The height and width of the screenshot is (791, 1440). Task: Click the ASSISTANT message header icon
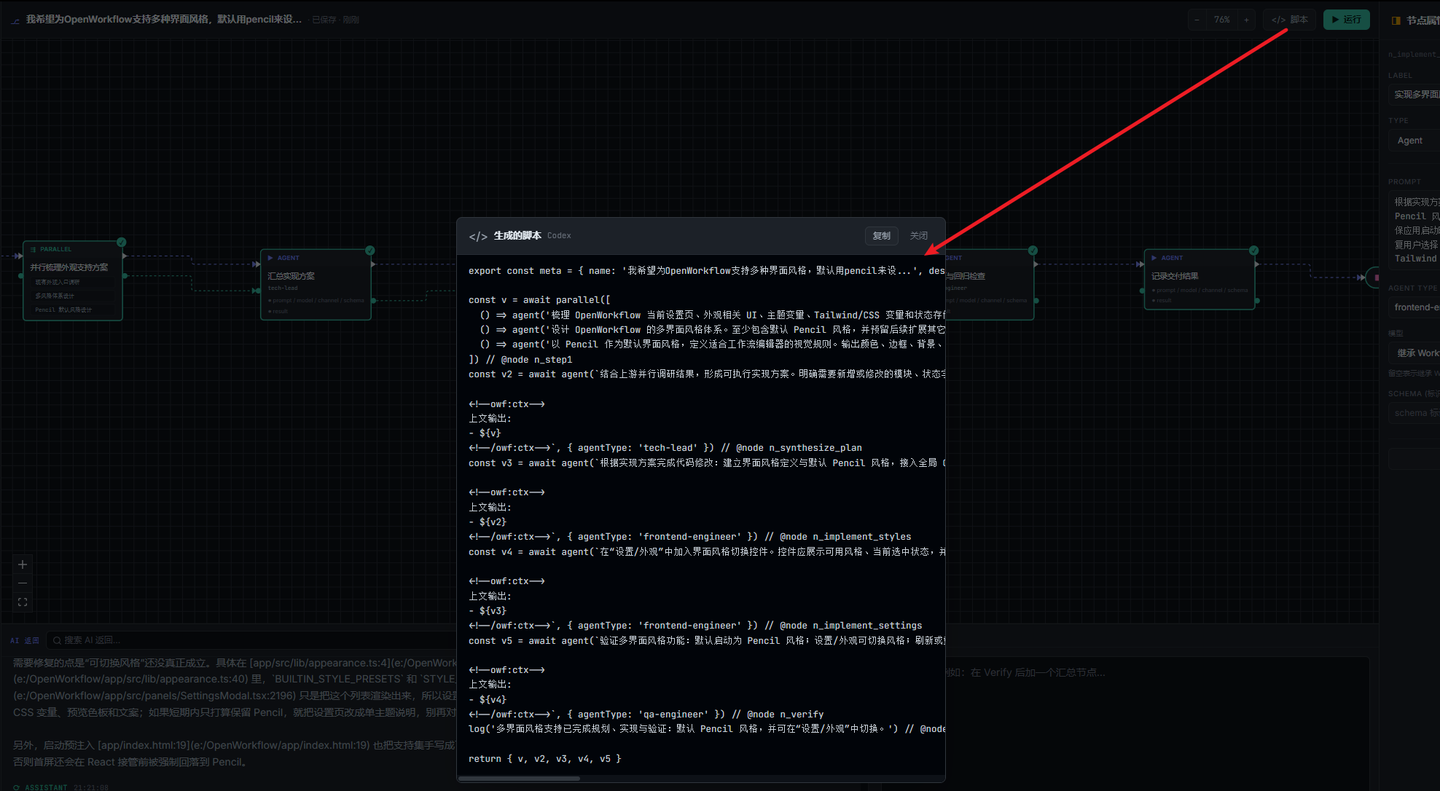coord(16,787)
